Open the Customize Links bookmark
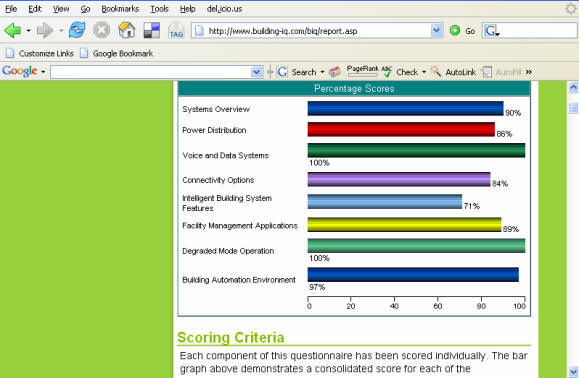Image resolution: width=579 pixels, height=378 pixels. click(x=40, y=54)
